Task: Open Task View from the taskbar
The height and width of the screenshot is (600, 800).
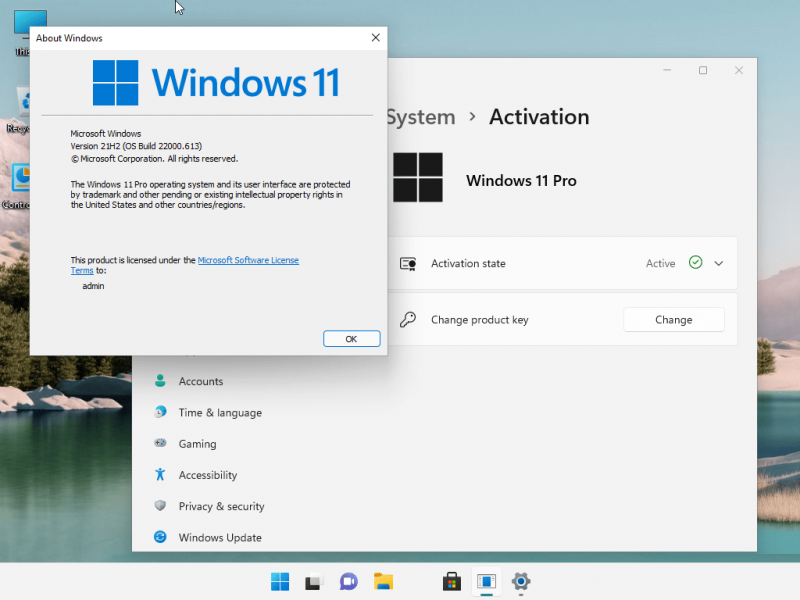Action: [x=314, y=582]
